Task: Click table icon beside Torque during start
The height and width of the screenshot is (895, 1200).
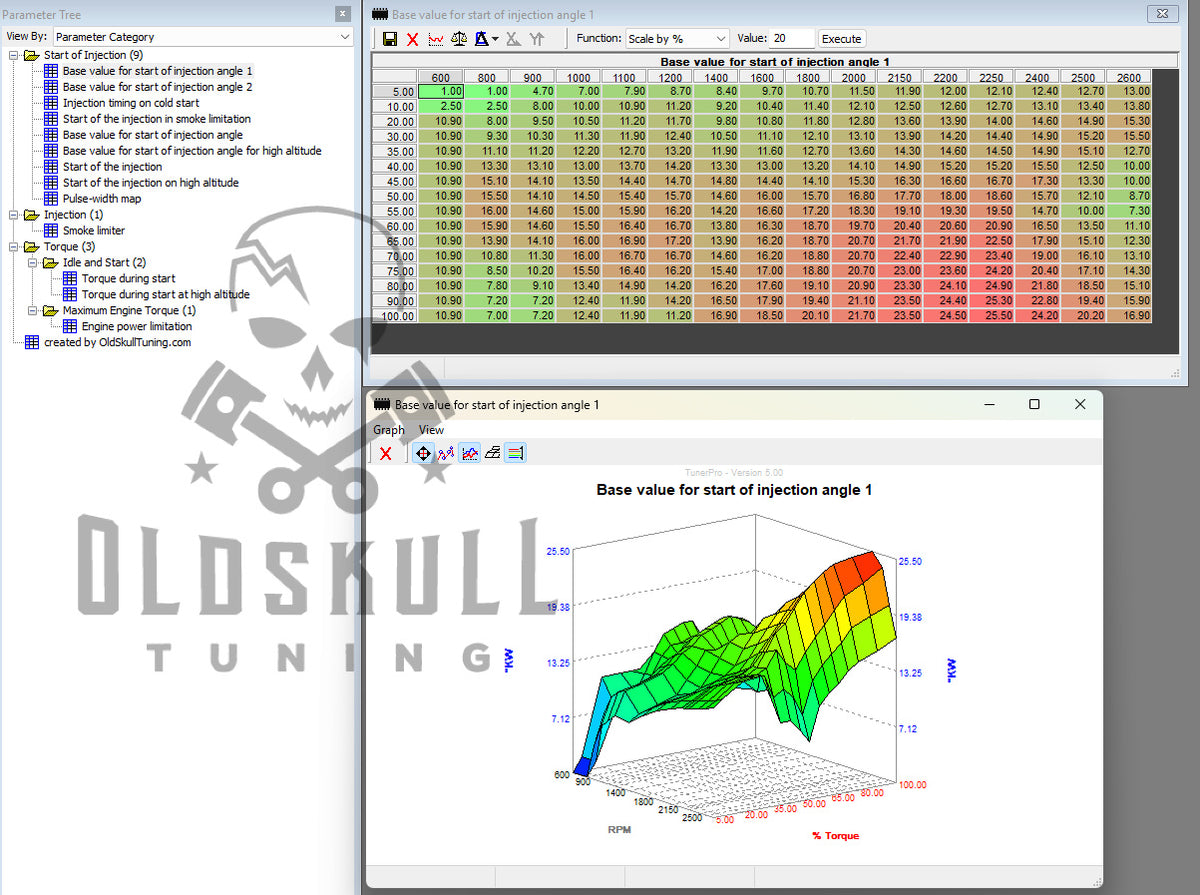Action: (x=70, y=279)
